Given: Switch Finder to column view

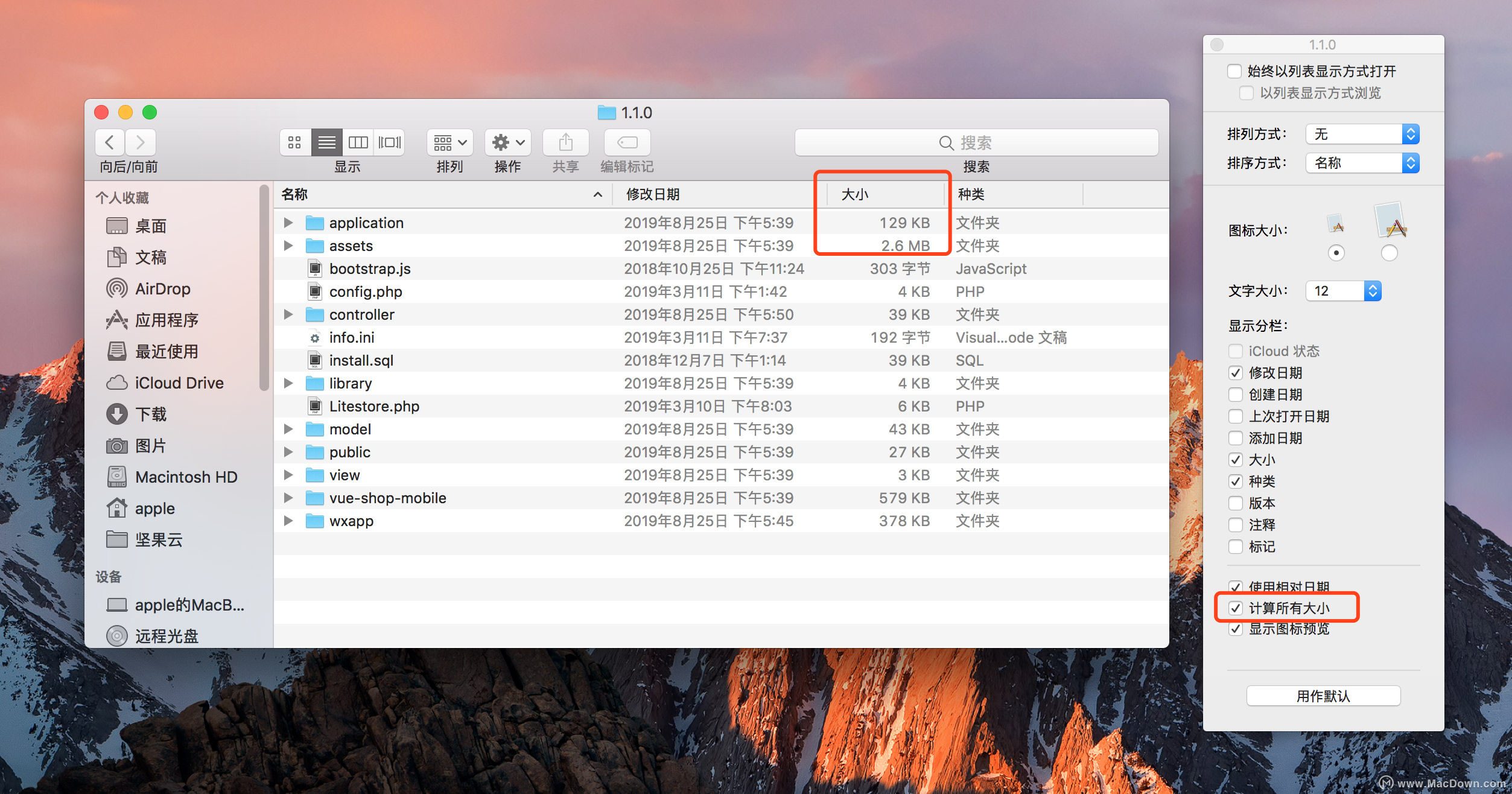Looking at the screenshot, I should (x=358, y=142).
